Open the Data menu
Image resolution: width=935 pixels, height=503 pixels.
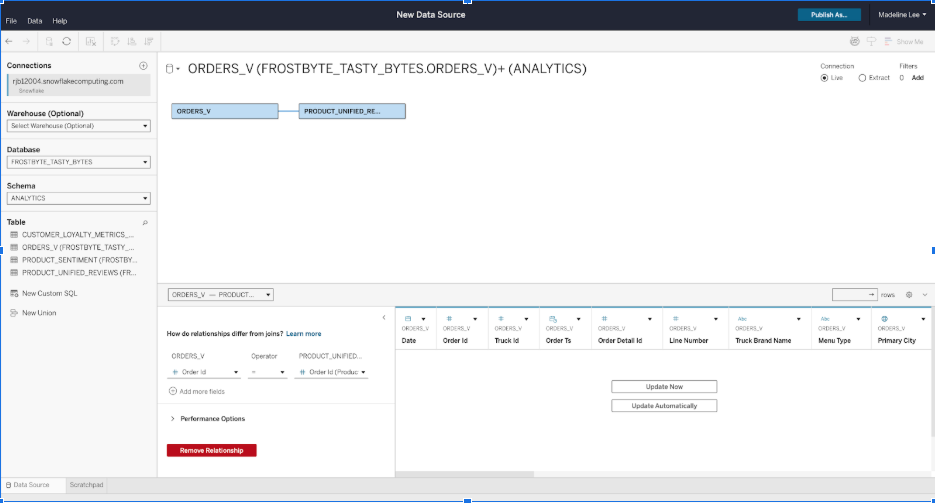(x=35, y=20)
